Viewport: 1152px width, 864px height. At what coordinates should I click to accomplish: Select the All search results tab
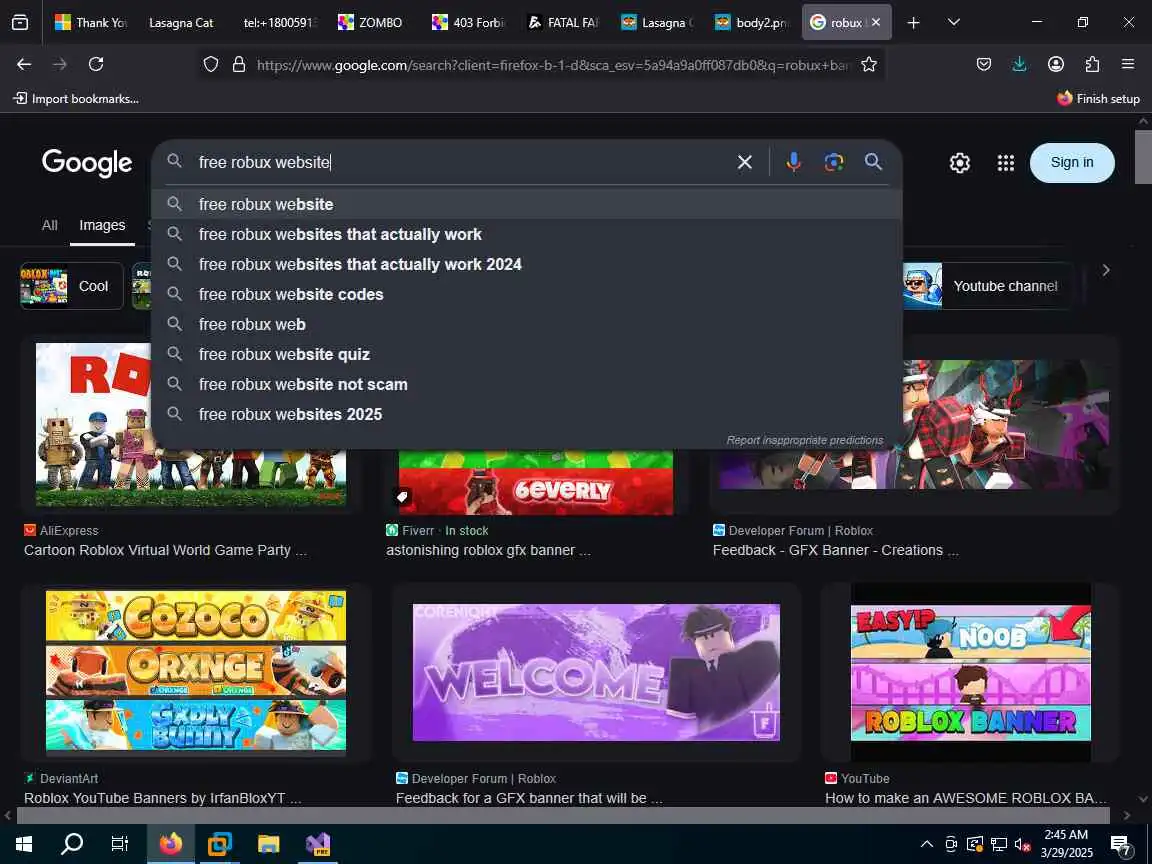click(49, 226)
